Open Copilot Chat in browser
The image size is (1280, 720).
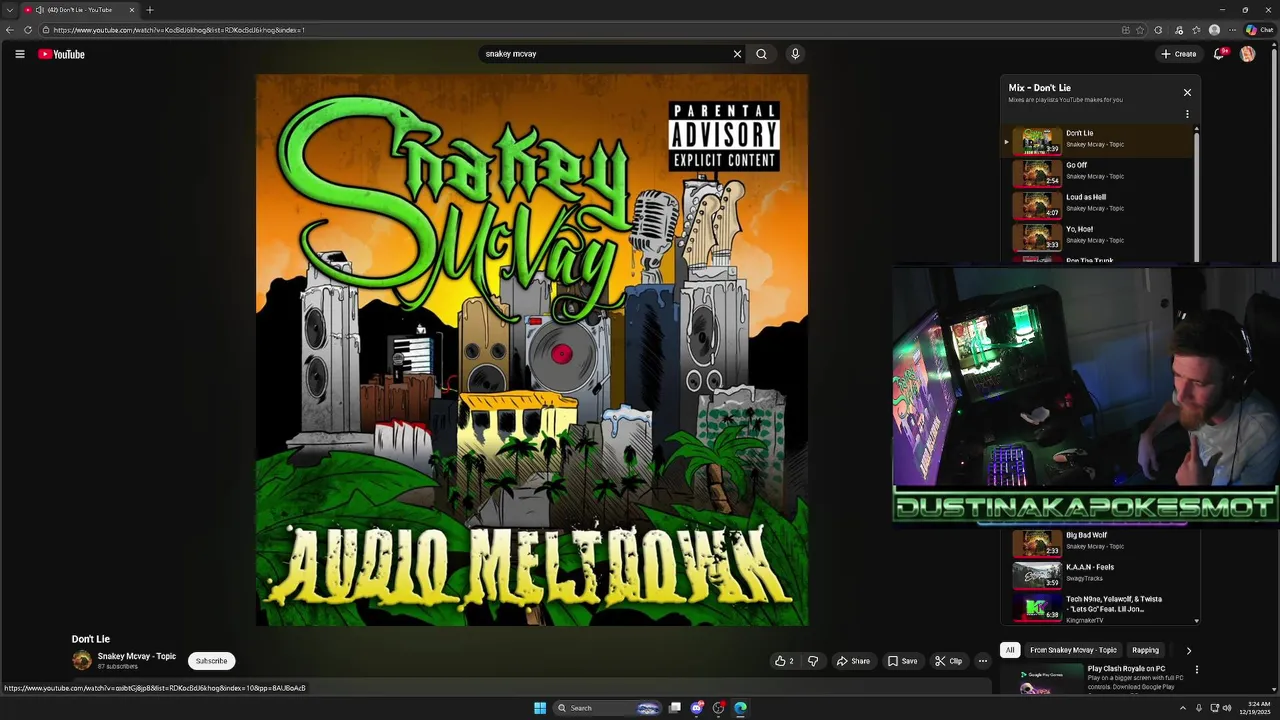click(x=1259, y=30)
